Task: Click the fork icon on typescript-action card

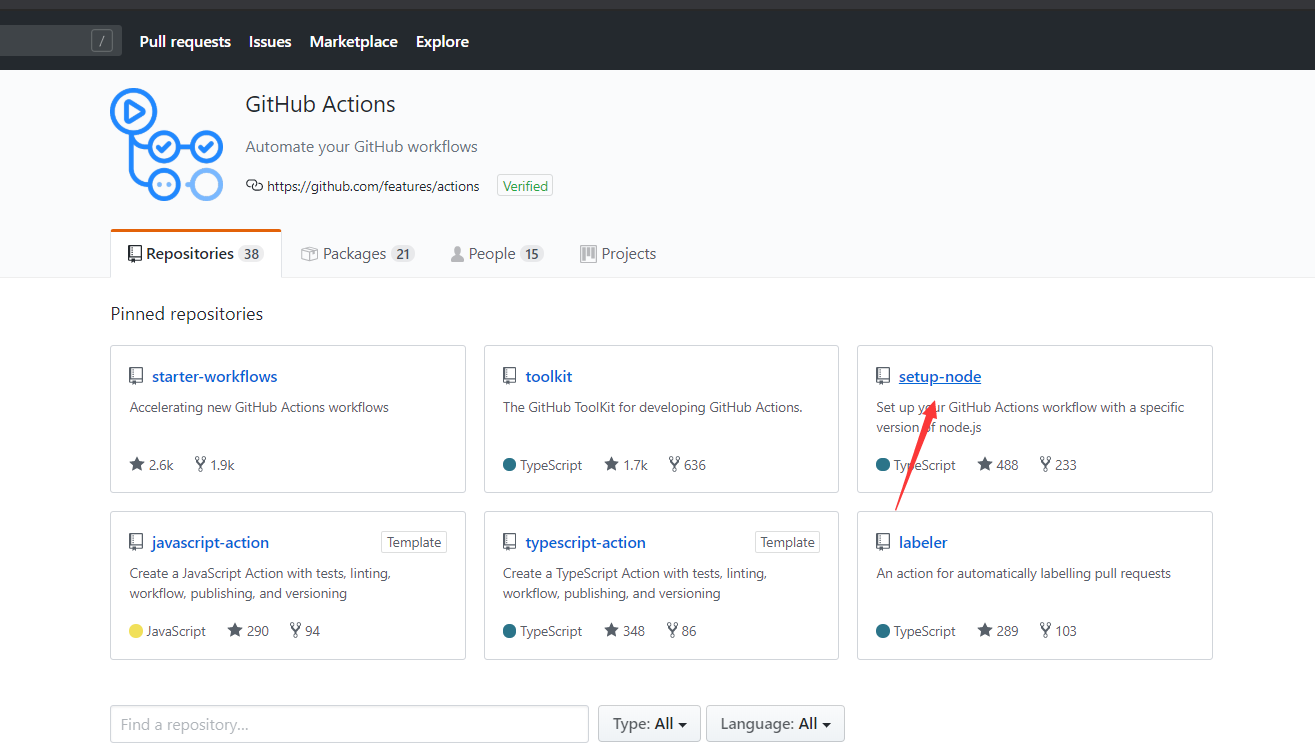Action: [x=672, y=630]
